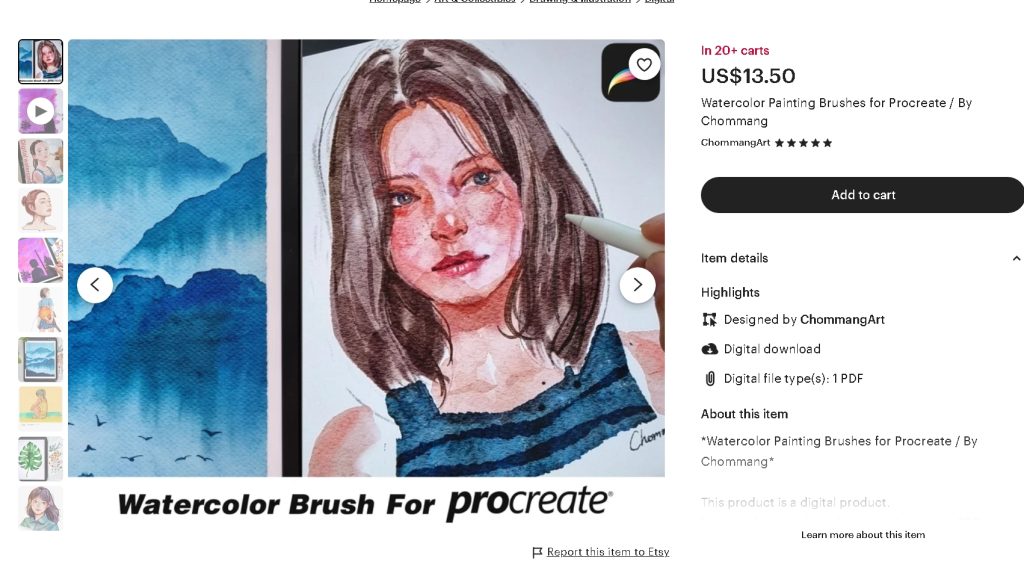Open the ChommangArt shop link
Image resolution: width=1024 pixels, height=579 pixels.
(x=735, y=143)
